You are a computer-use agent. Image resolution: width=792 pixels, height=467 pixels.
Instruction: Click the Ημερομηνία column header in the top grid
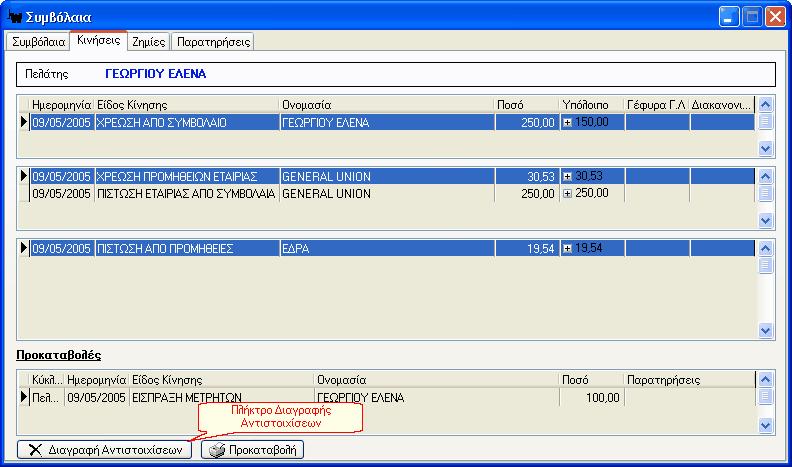[62, 105]
